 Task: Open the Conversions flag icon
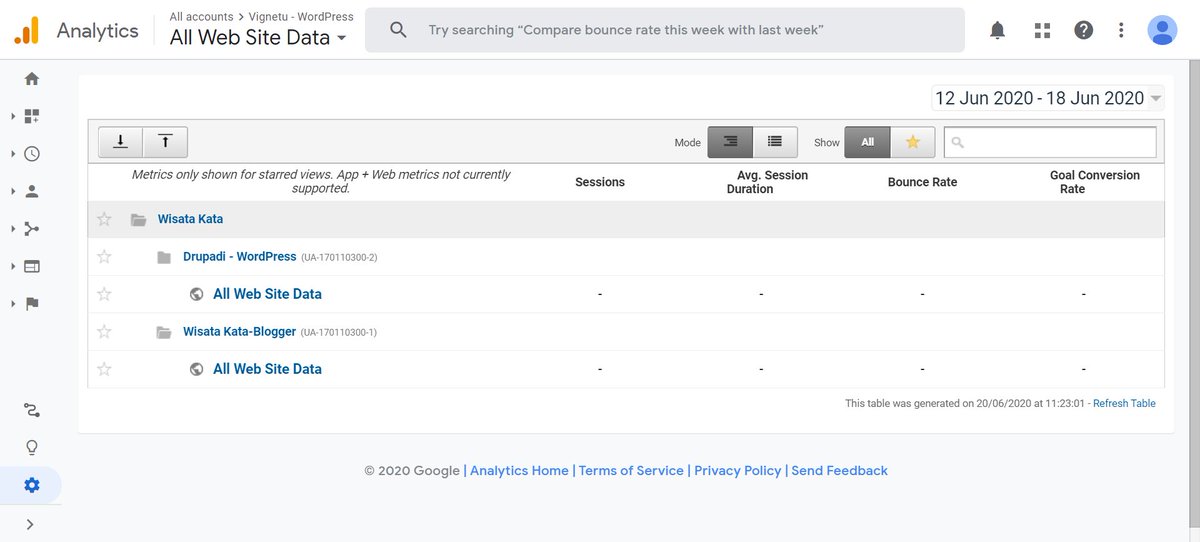tap(32, 304)
